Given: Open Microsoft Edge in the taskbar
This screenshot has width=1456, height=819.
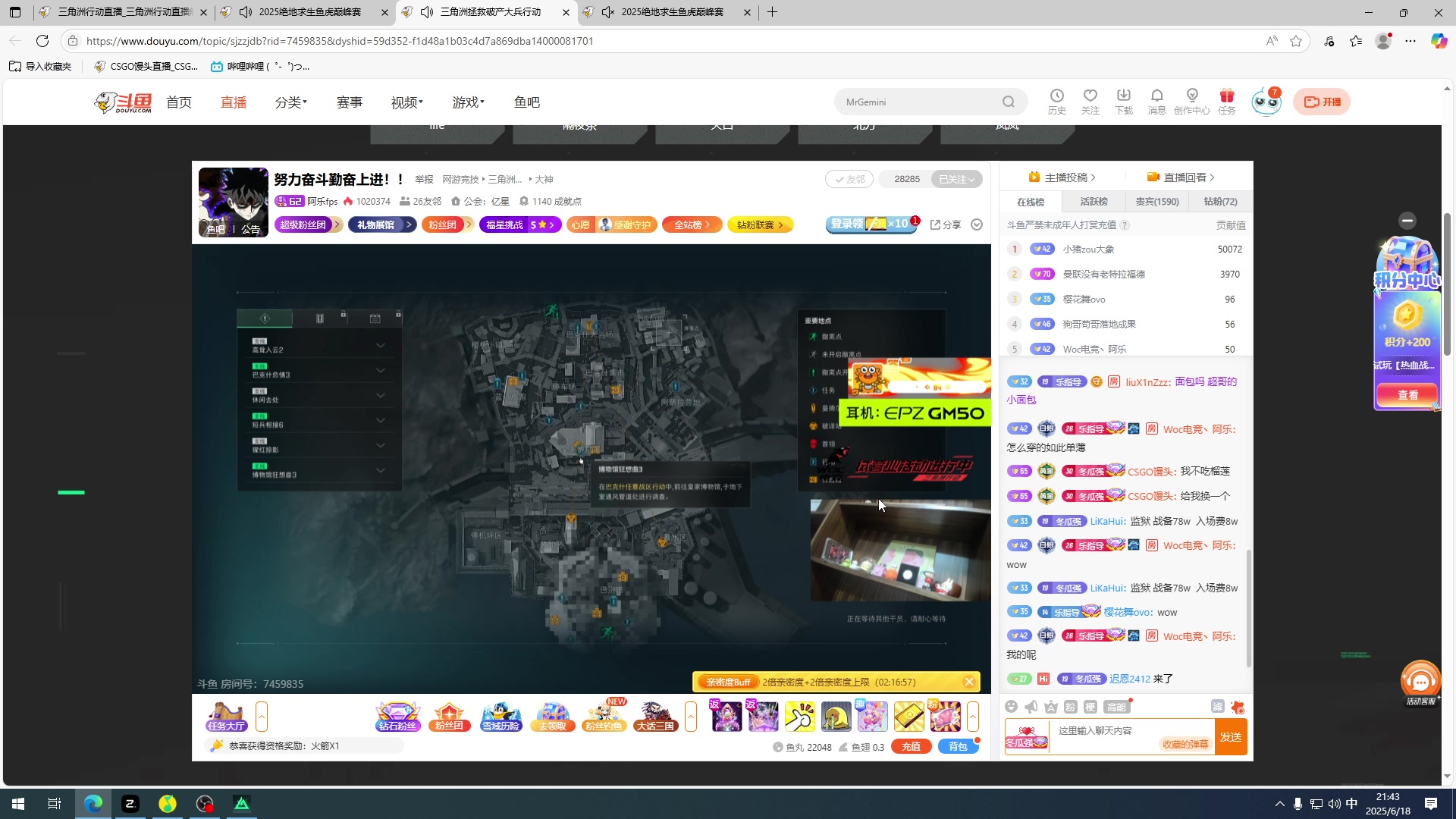Looking at the screenshot, I should pyautogui.click(x=93, y=804).
